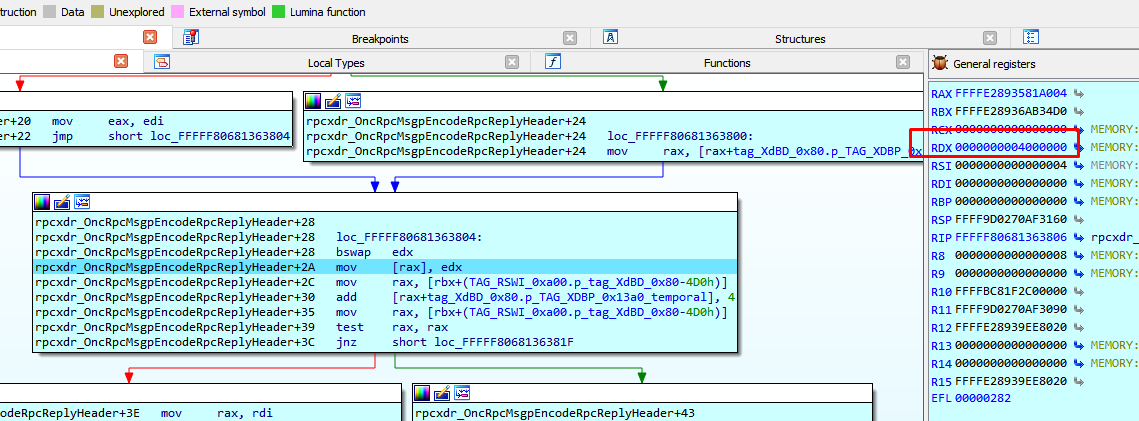This screenshot has height=421, width=1139.
Task: Click the green Lumina function legend swatch
Action: click(280, 12)
